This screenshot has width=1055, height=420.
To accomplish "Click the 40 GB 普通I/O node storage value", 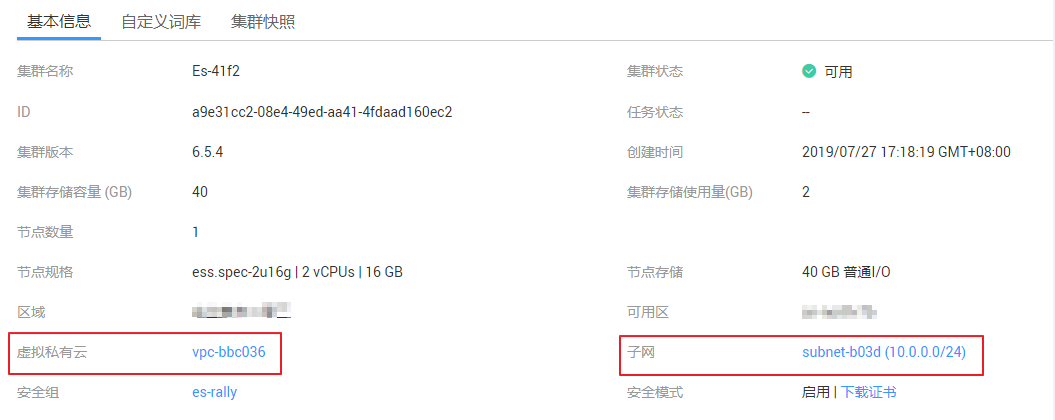I will 847,272.
